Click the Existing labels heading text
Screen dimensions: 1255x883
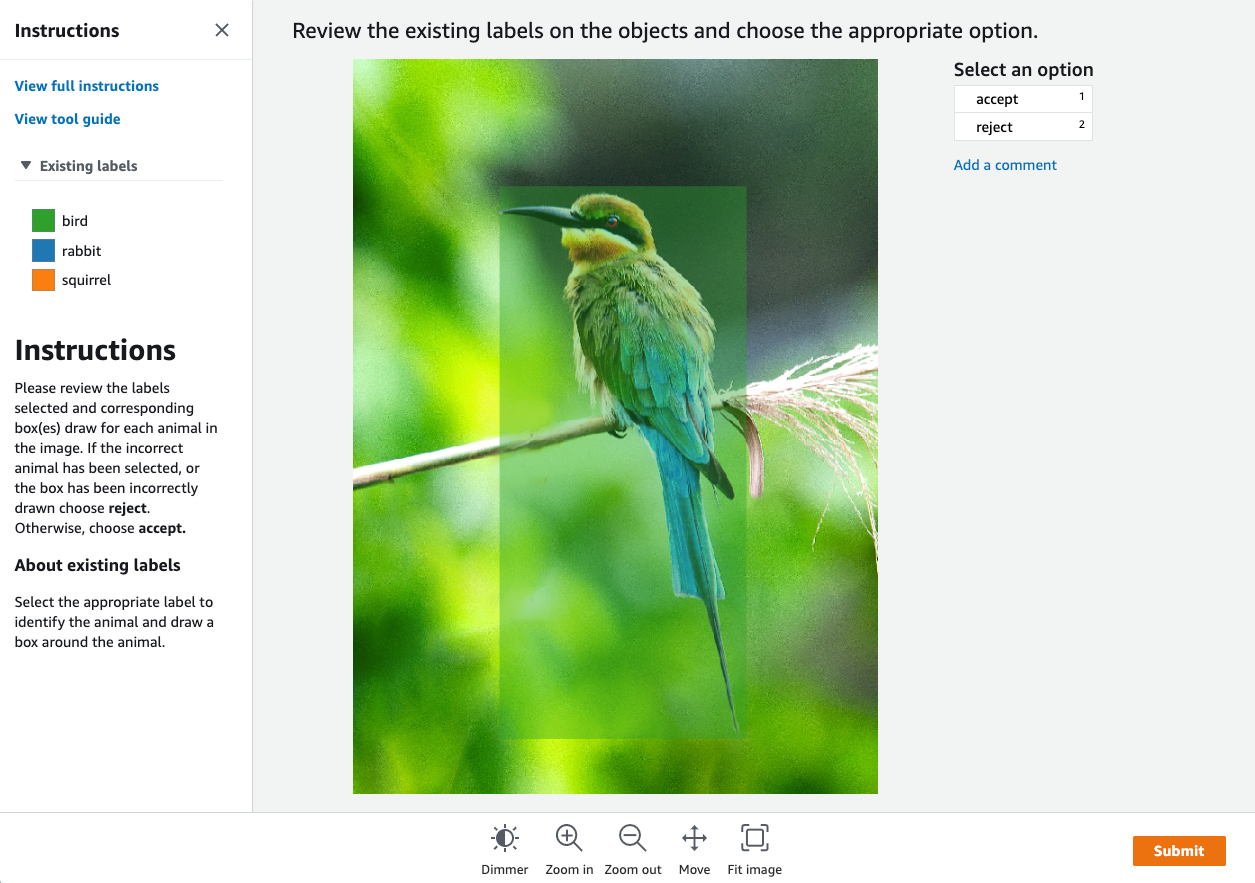(89, 166)
